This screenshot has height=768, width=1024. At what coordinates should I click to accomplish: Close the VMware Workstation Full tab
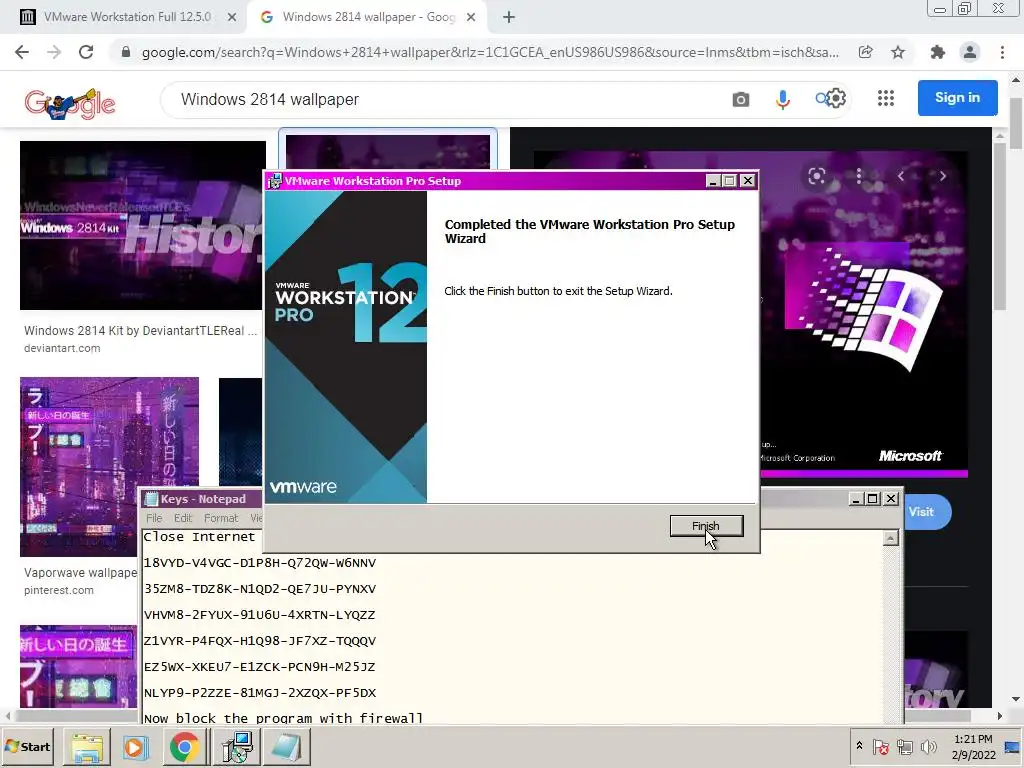(x=232, y=18)
